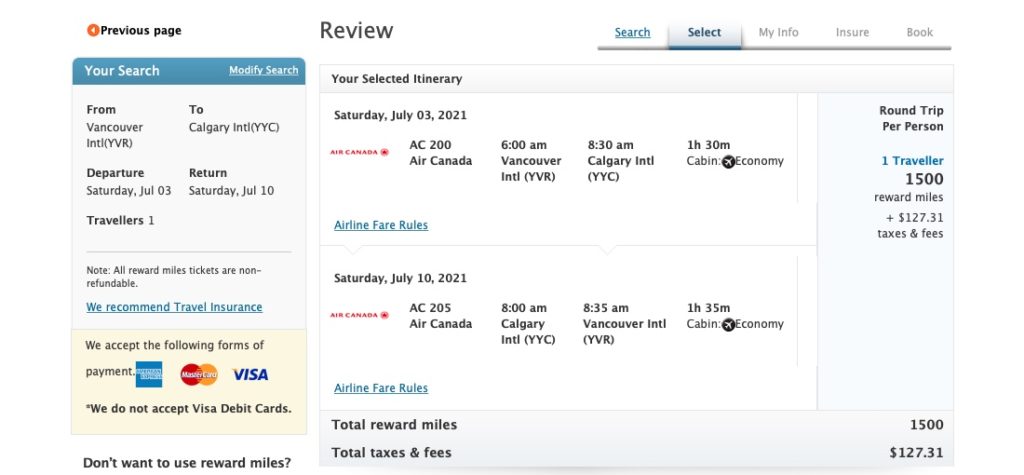Go back using Previous page link

click(141, 30)
